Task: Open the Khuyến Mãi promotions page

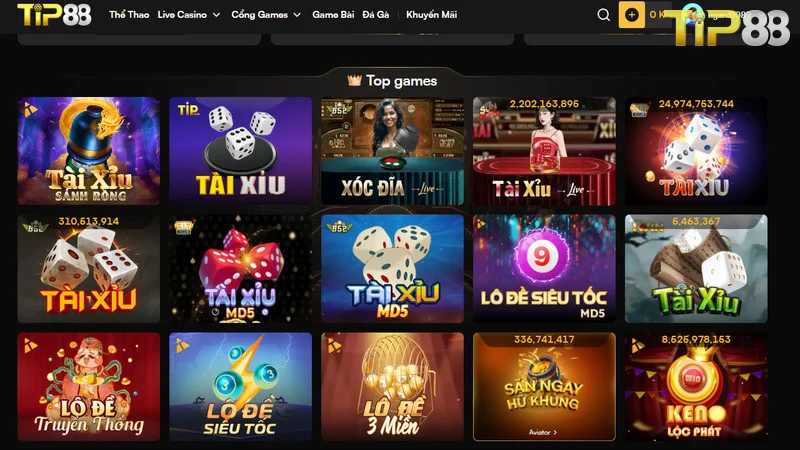Action: pyautogui.click(x=432, y=15)
